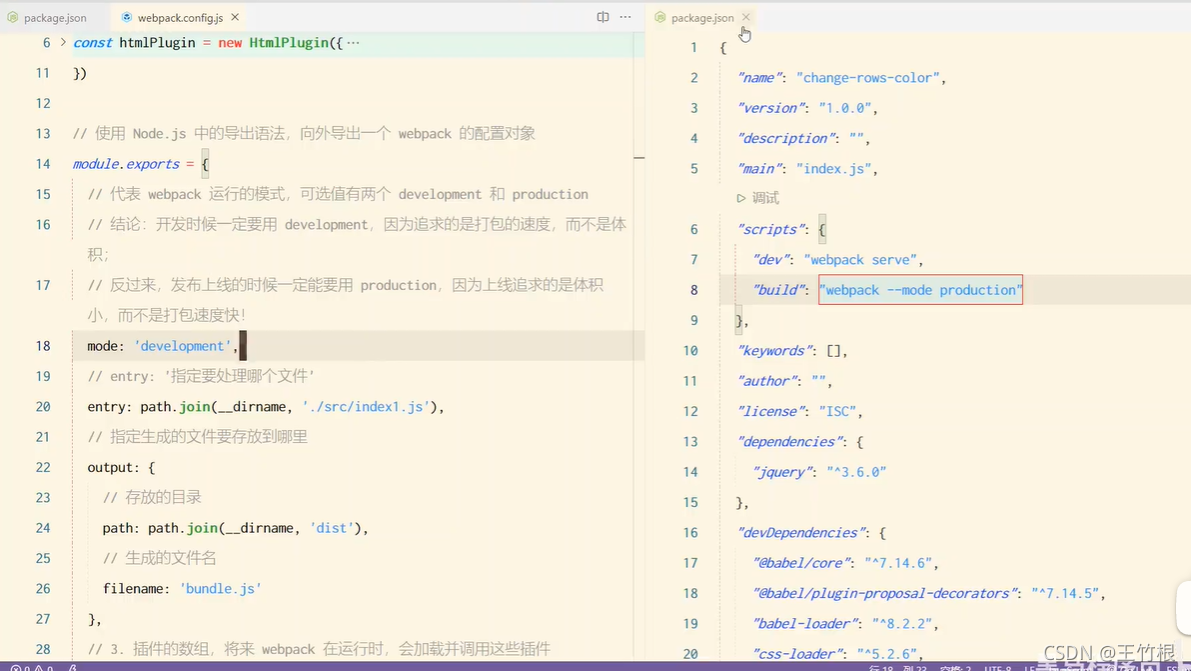Click line number 8 in the right editor

[694, 290]
